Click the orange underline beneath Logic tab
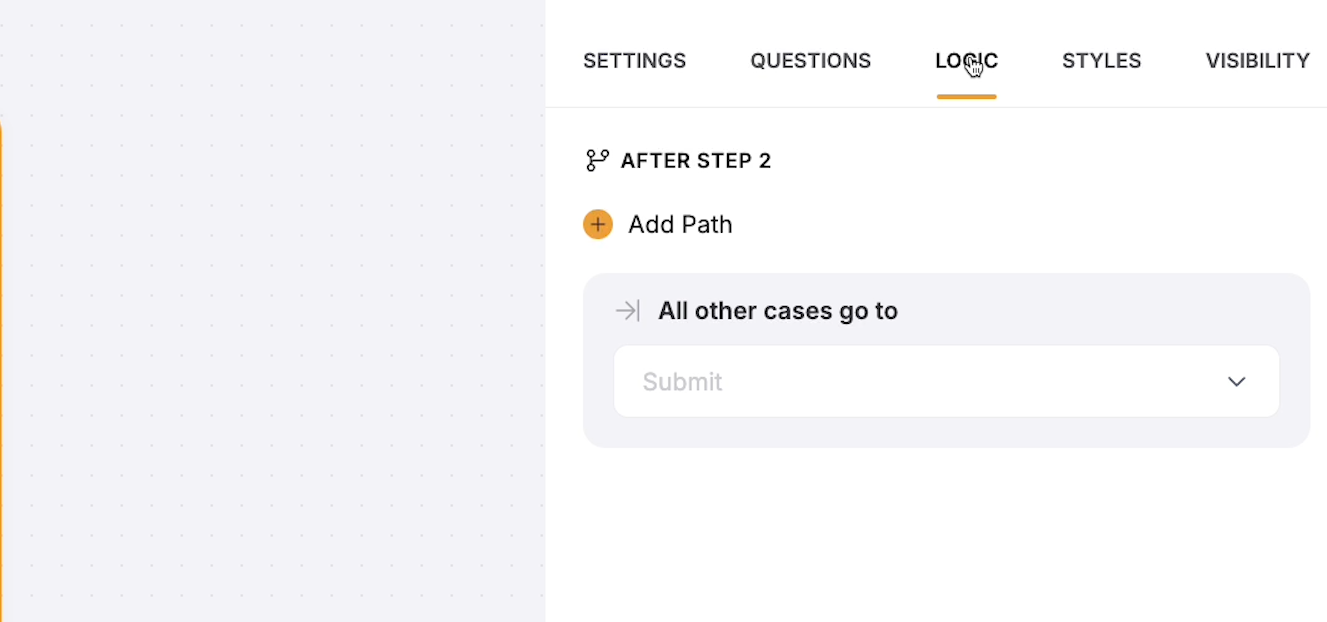The height and width of the screenshot is (622, 1327). pyautogui.click(x=966, y=97)
